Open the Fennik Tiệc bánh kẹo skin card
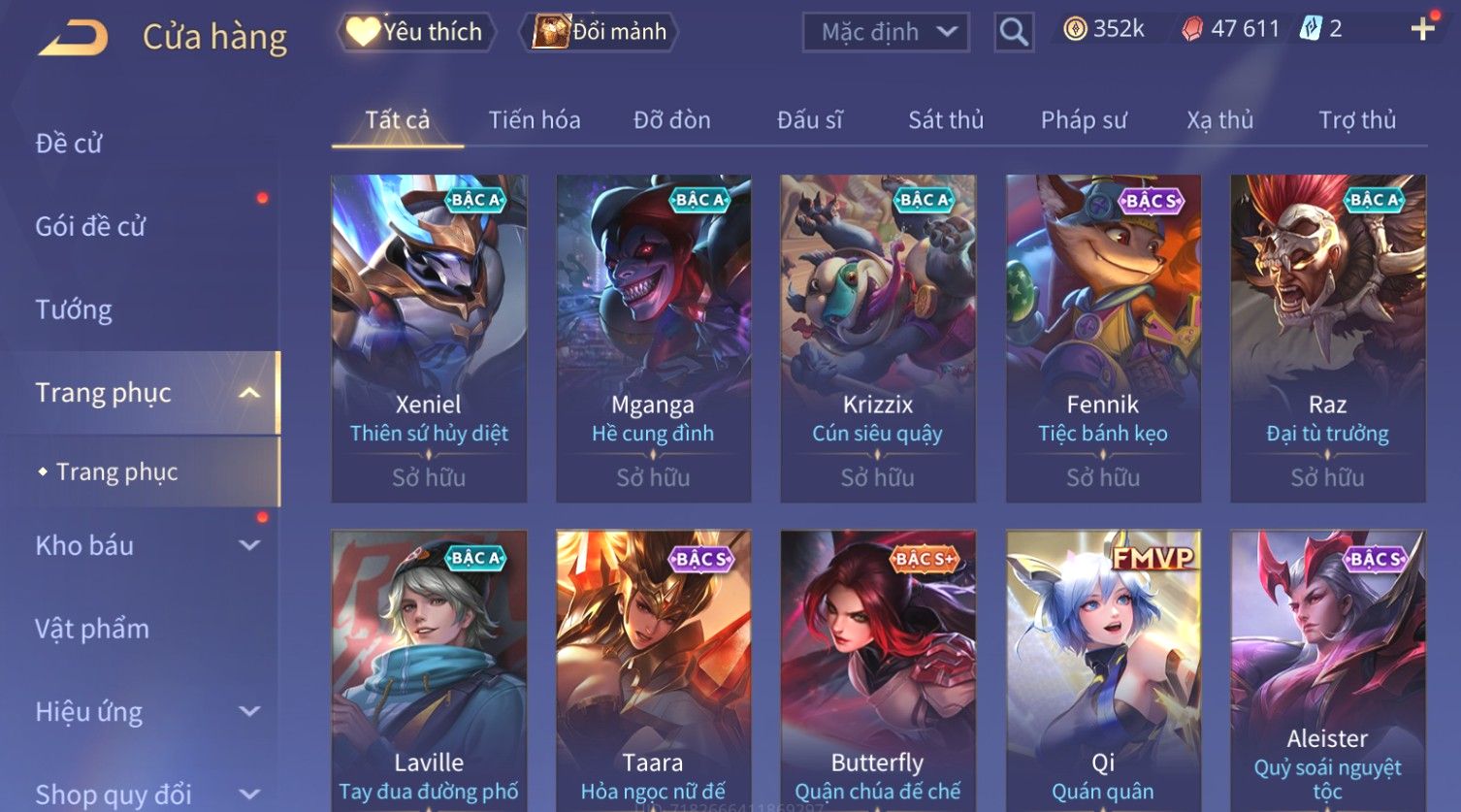The image size is (1461, 812). pos(1103,339)
